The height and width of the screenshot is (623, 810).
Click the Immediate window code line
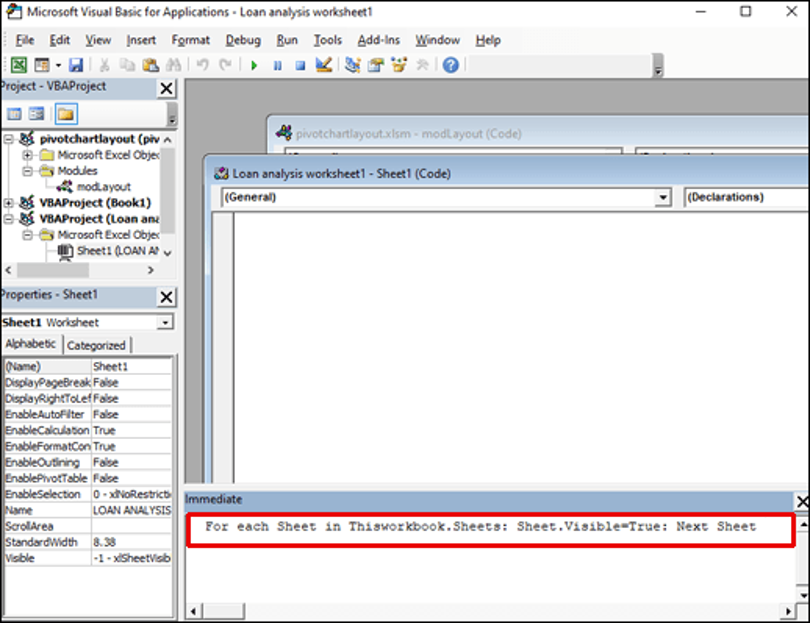480,526
